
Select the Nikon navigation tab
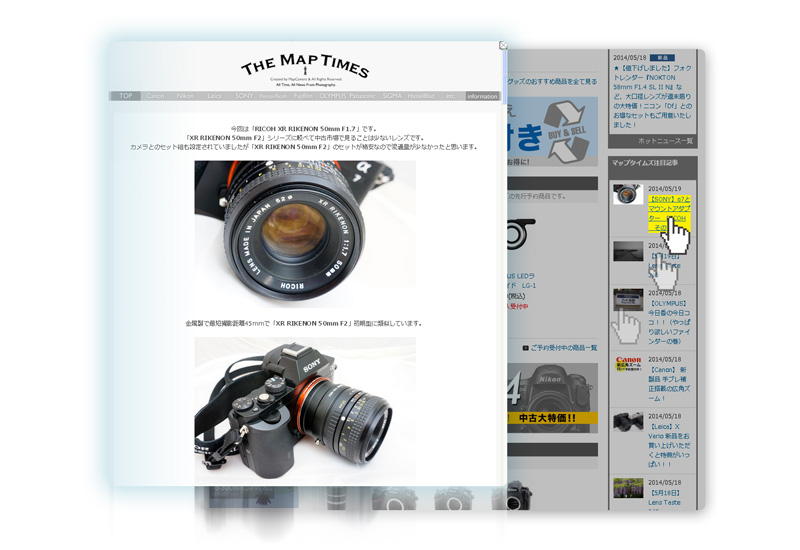(x=185, y=96)
